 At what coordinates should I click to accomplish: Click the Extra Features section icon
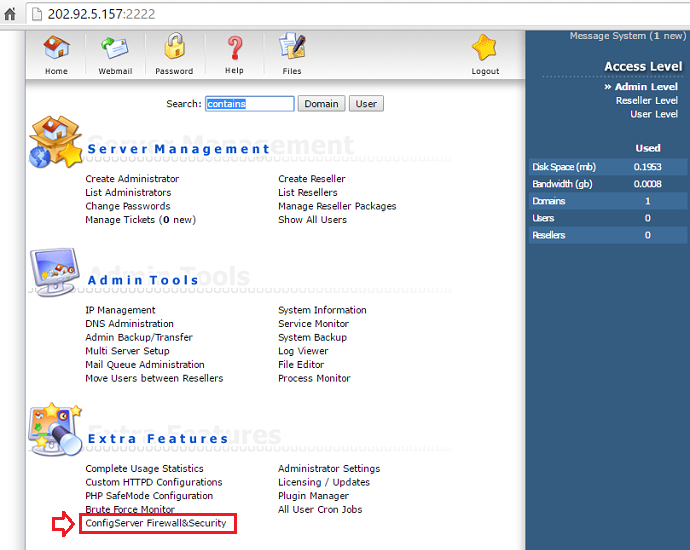pyautogui.click(x=55, y=429)
